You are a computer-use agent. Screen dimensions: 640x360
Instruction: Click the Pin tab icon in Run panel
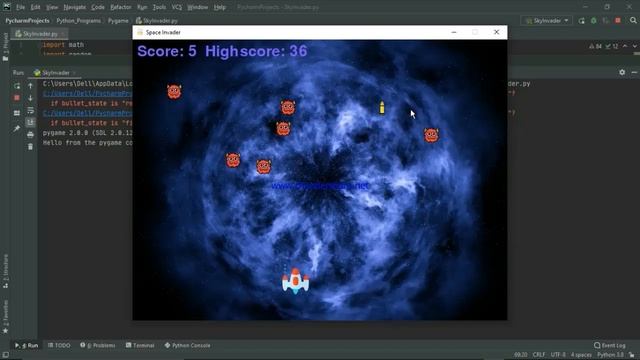click(17, 129)
